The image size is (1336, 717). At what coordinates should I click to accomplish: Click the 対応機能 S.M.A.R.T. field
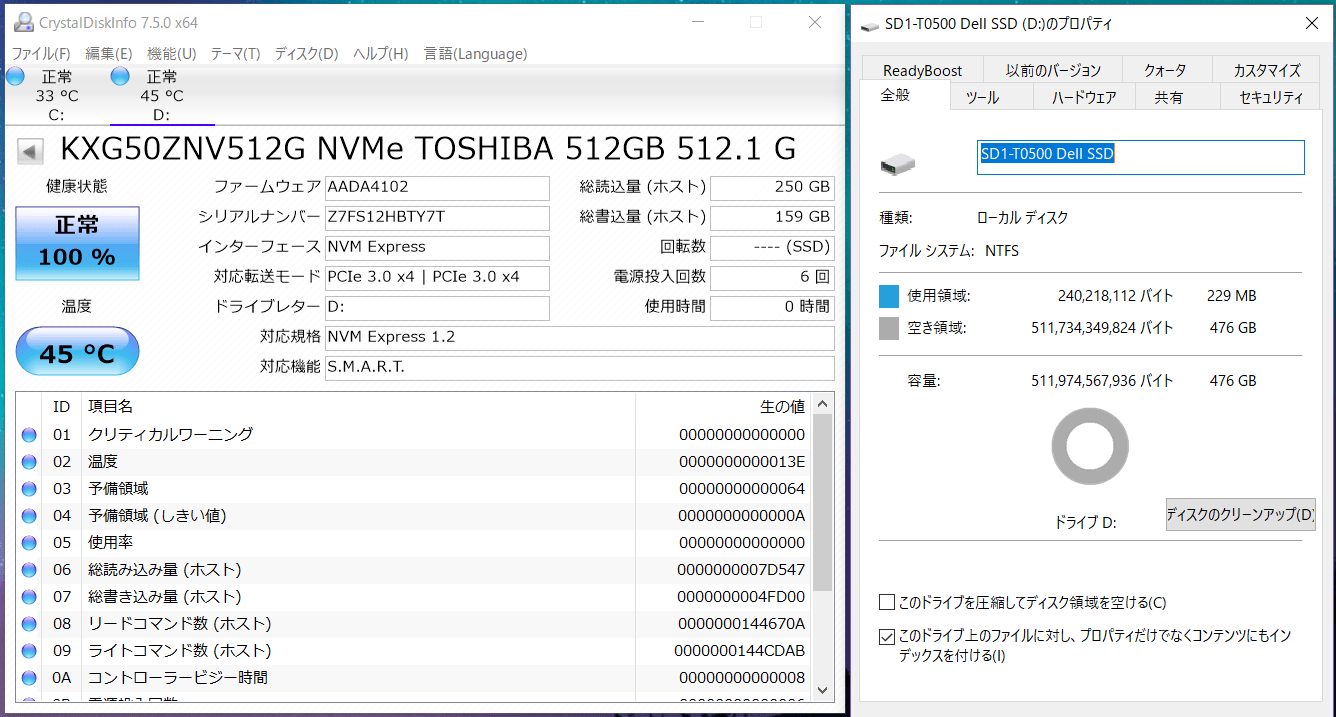tap(580, 367)
